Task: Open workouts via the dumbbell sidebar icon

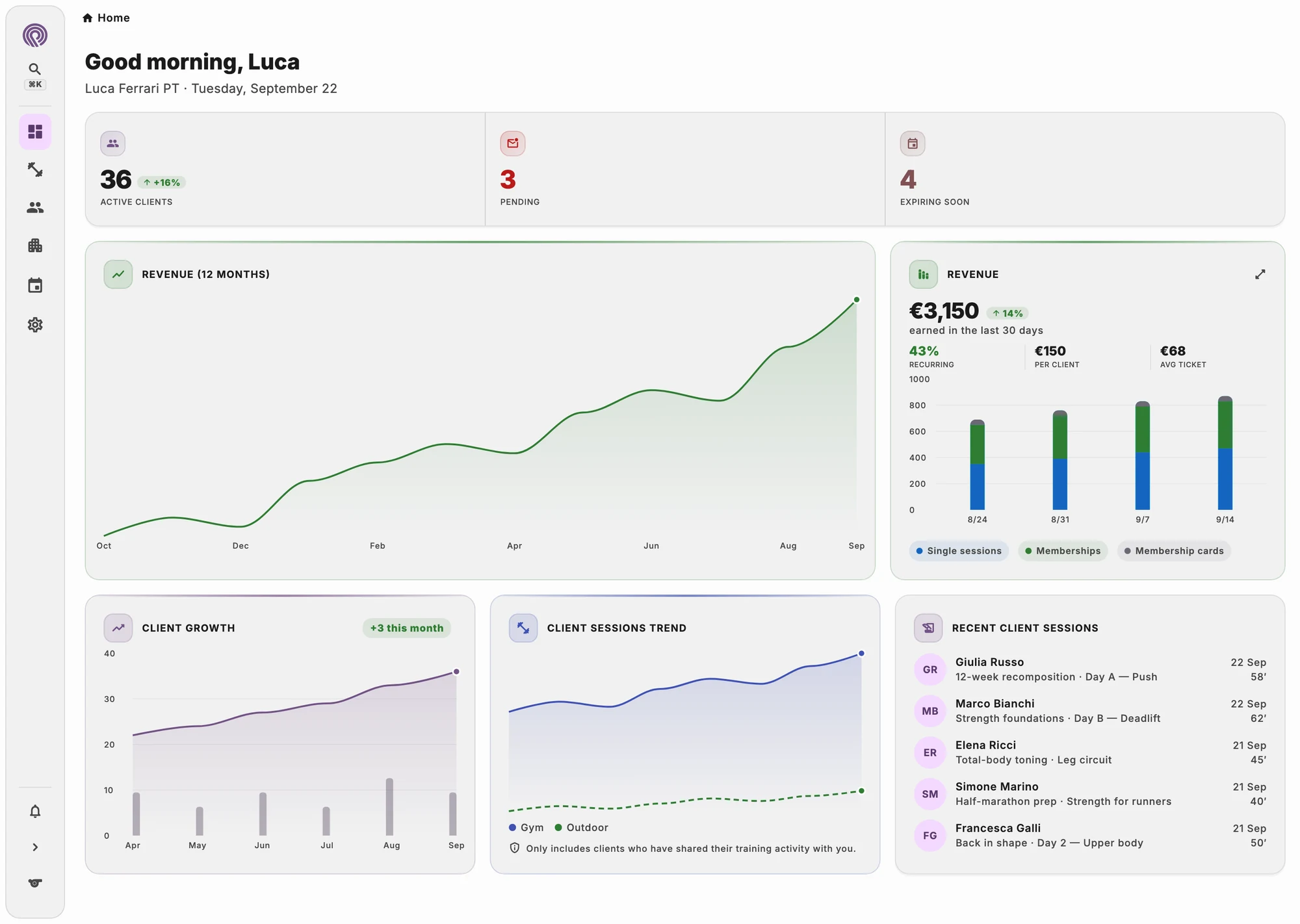Action: point(35,170)
